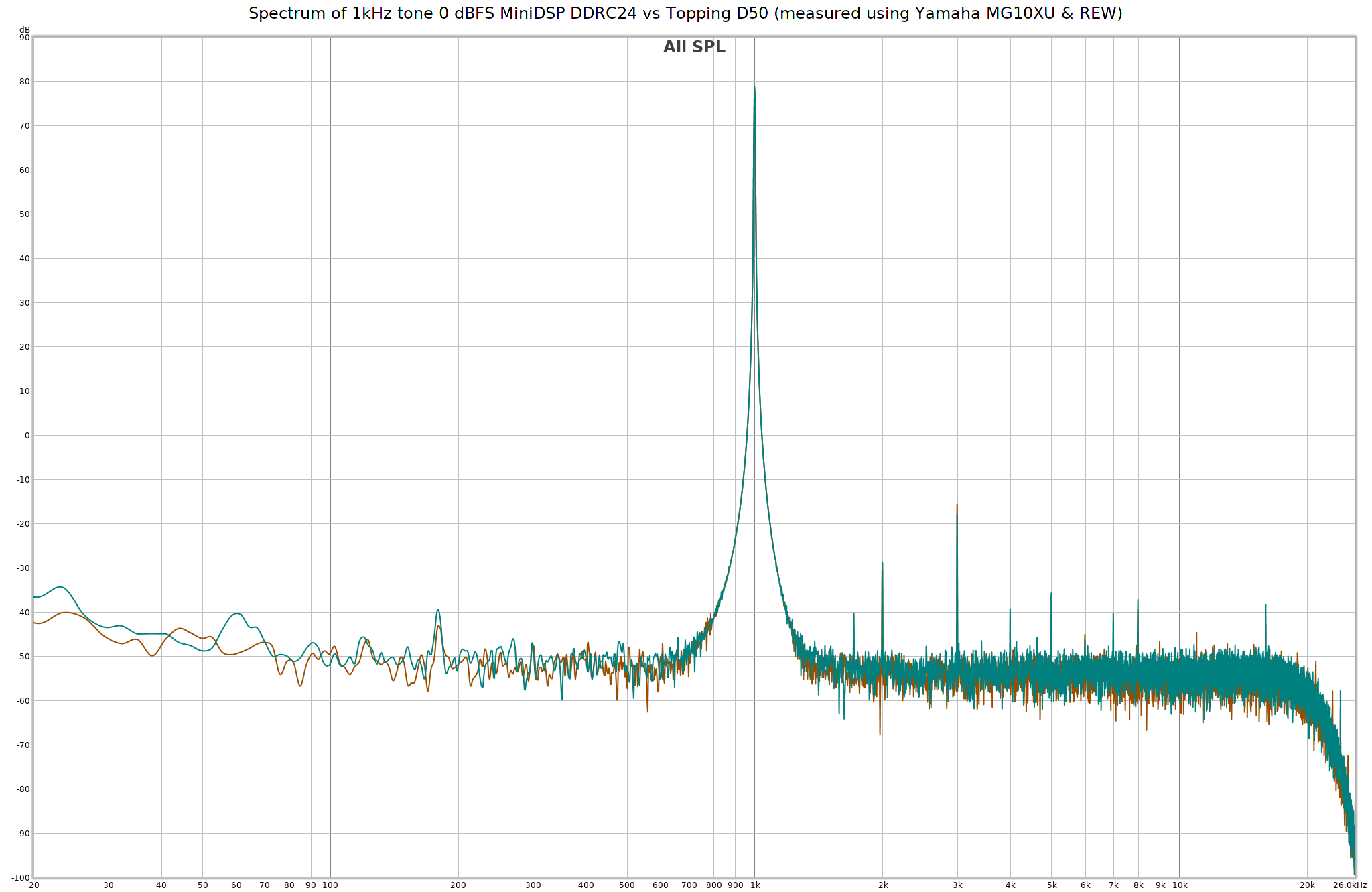Click the '70' label on the dB axis
Screen dimensions: 1372x892
[25, 126]
